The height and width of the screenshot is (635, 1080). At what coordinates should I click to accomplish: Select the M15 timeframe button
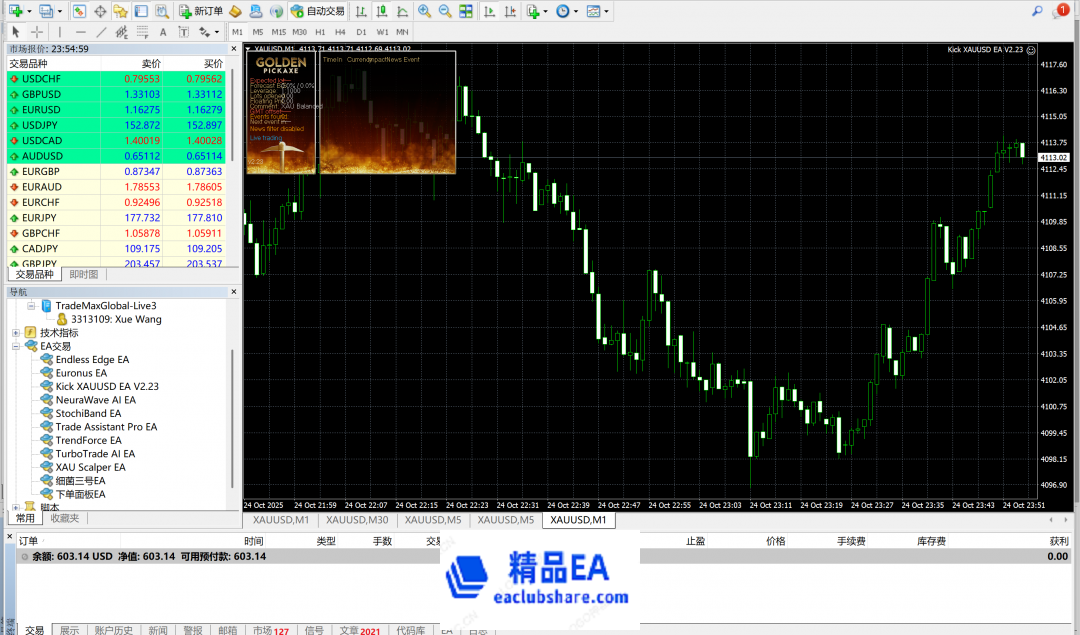tap(278, 32)
